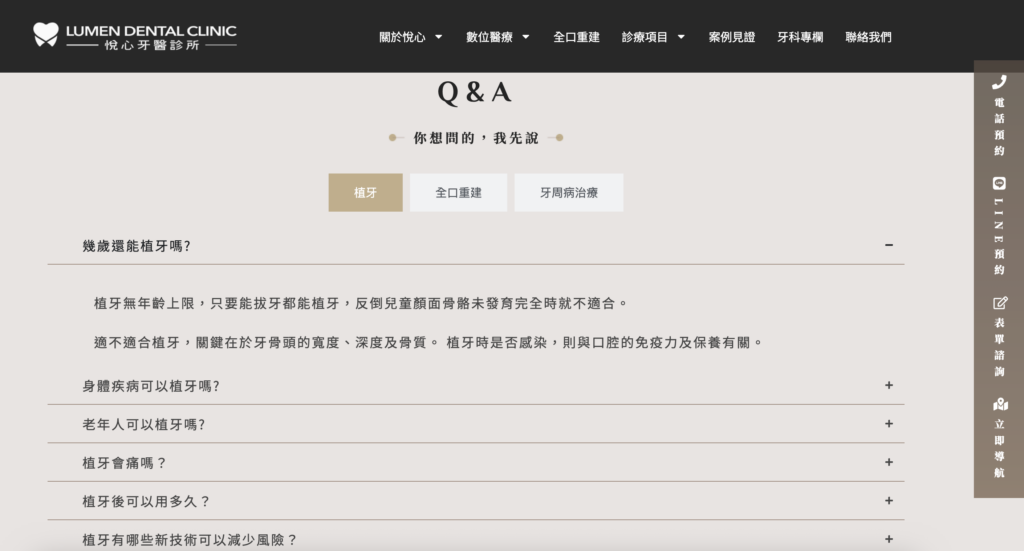Expand 身體疾病可以植牙嗎 with plus icon
Viewport: 1024px width, 551px height.
889,385
